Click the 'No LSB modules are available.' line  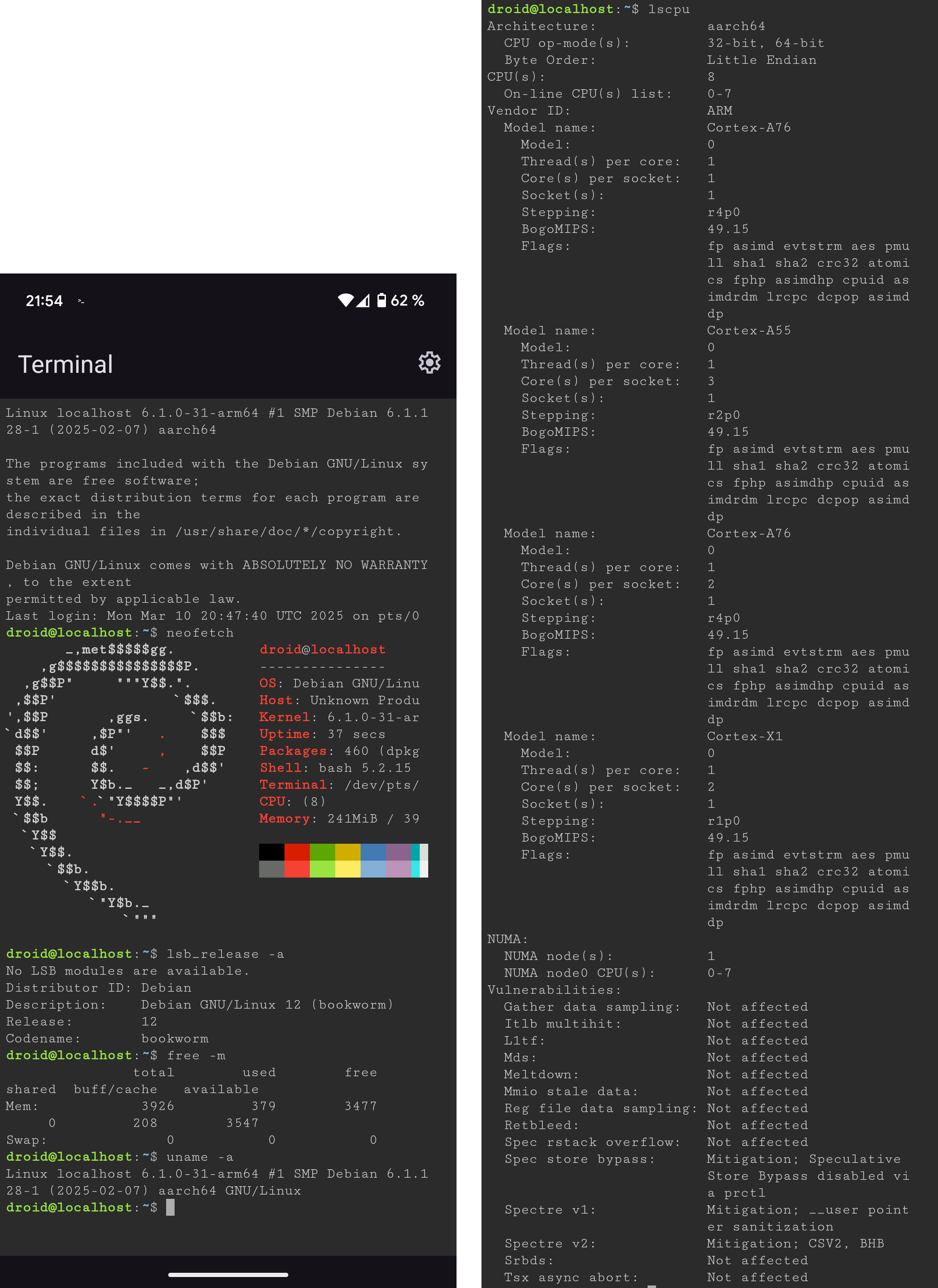tap(128, 971)
